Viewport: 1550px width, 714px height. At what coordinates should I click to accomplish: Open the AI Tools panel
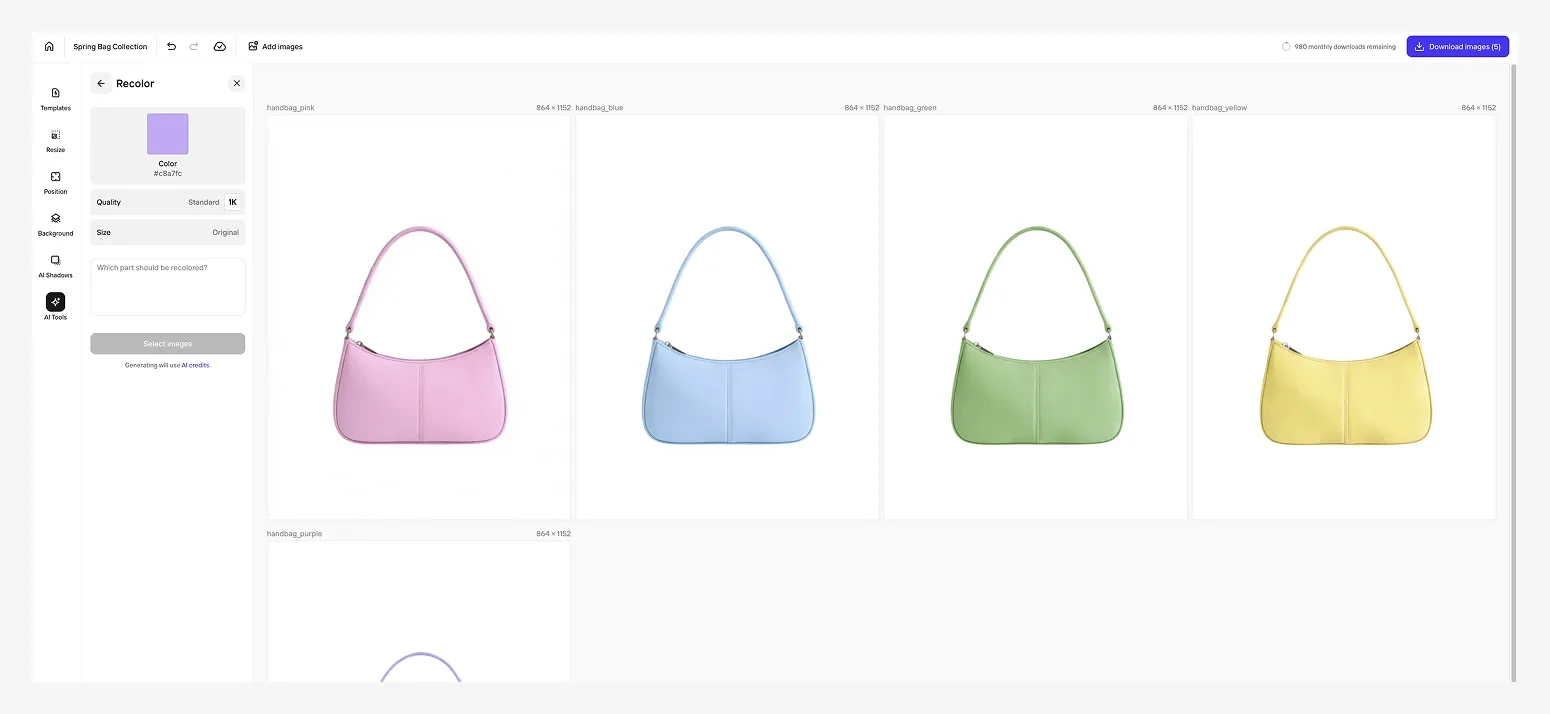tap(56, 307)
